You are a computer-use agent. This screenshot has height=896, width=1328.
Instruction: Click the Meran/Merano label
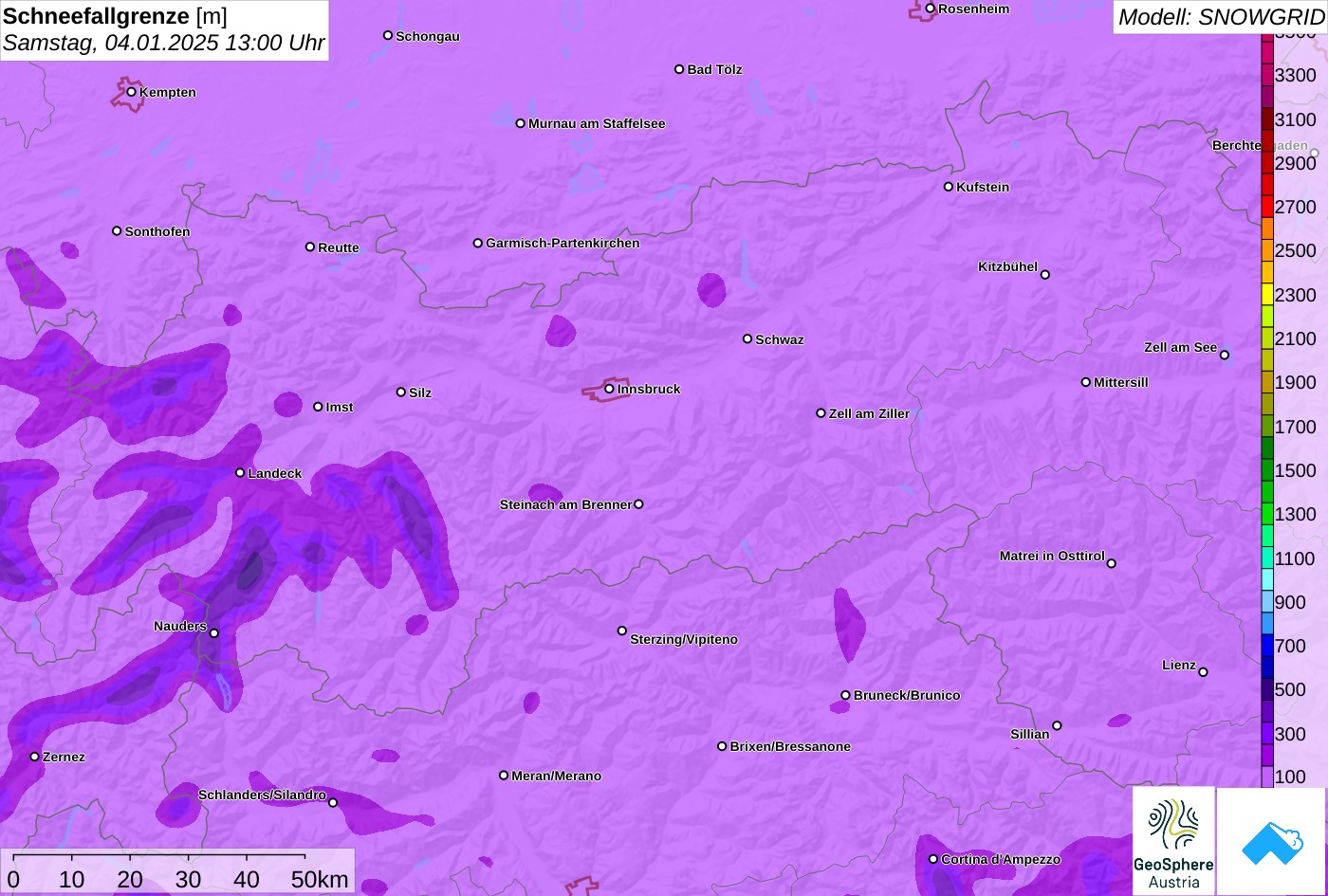click(x=557, y=776)
